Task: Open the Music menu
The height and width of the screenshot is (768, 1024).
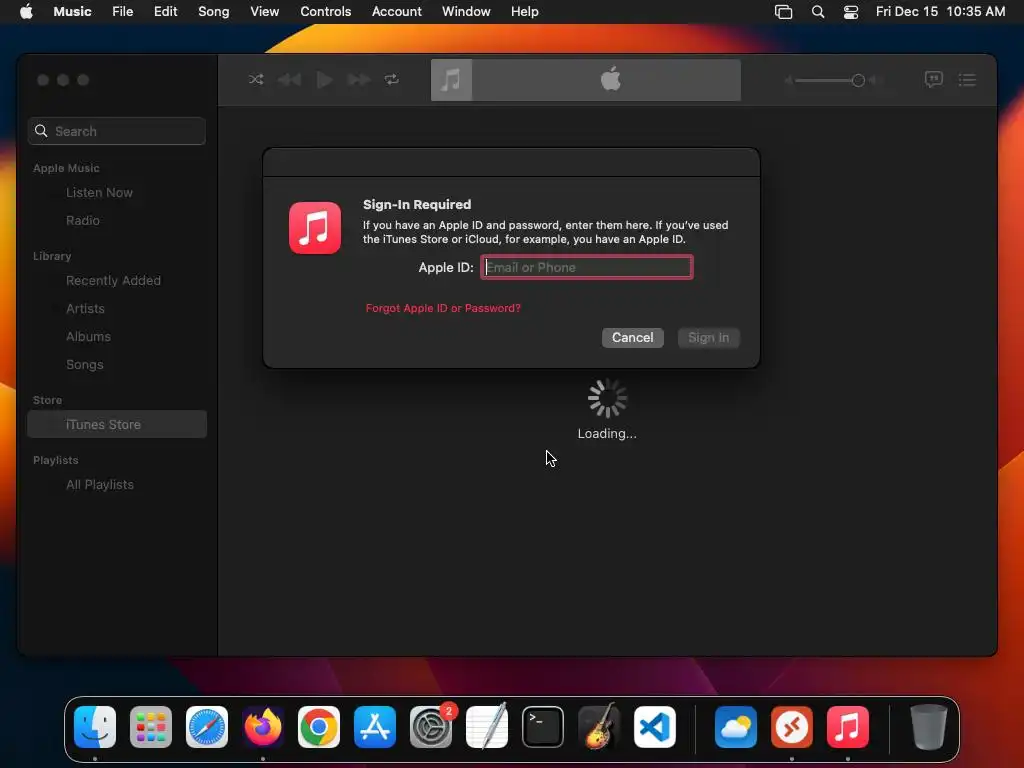Action: coord(72,12)
